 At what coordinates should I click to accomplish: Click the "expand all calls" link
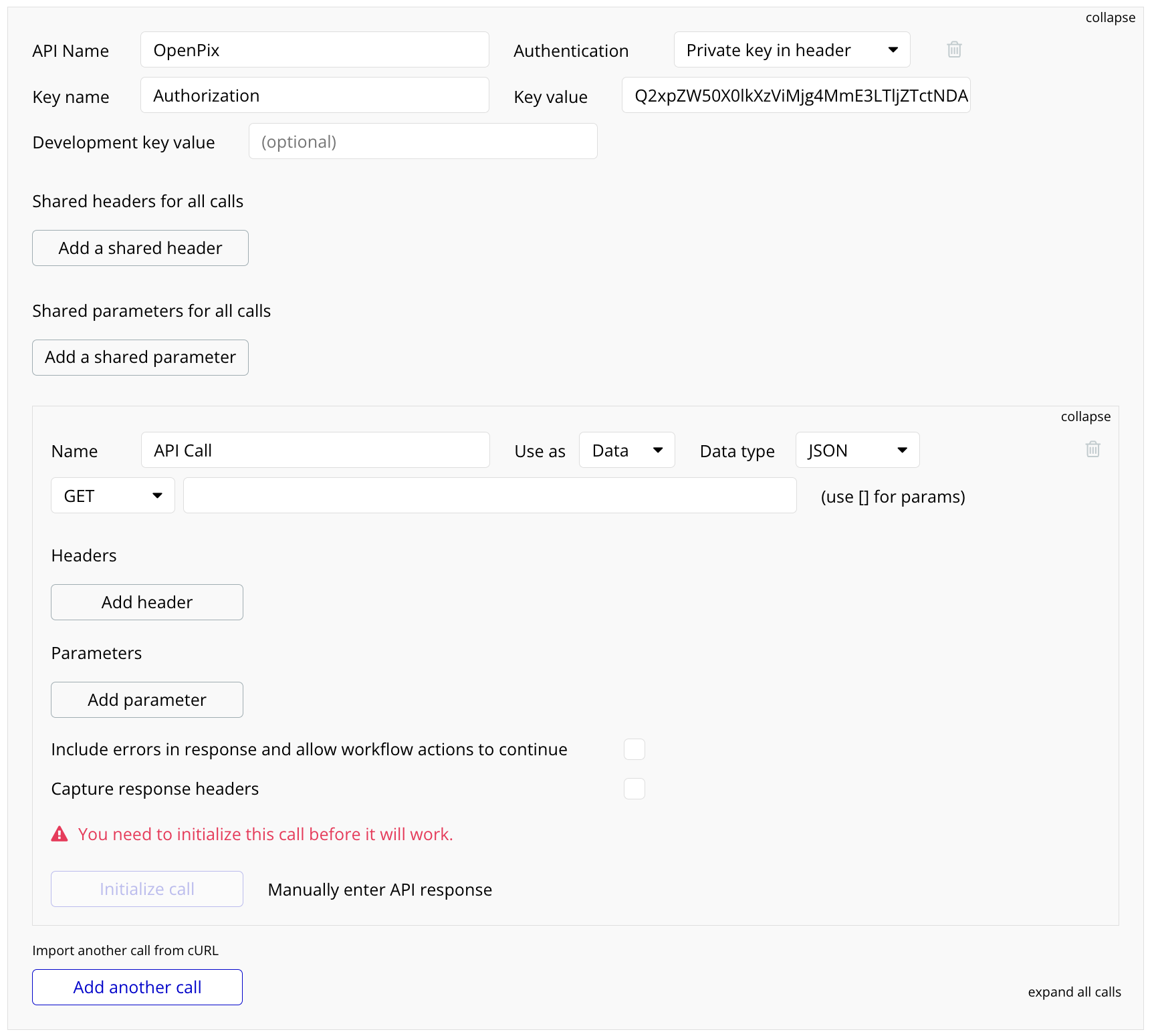click(x=1074, y=992)
